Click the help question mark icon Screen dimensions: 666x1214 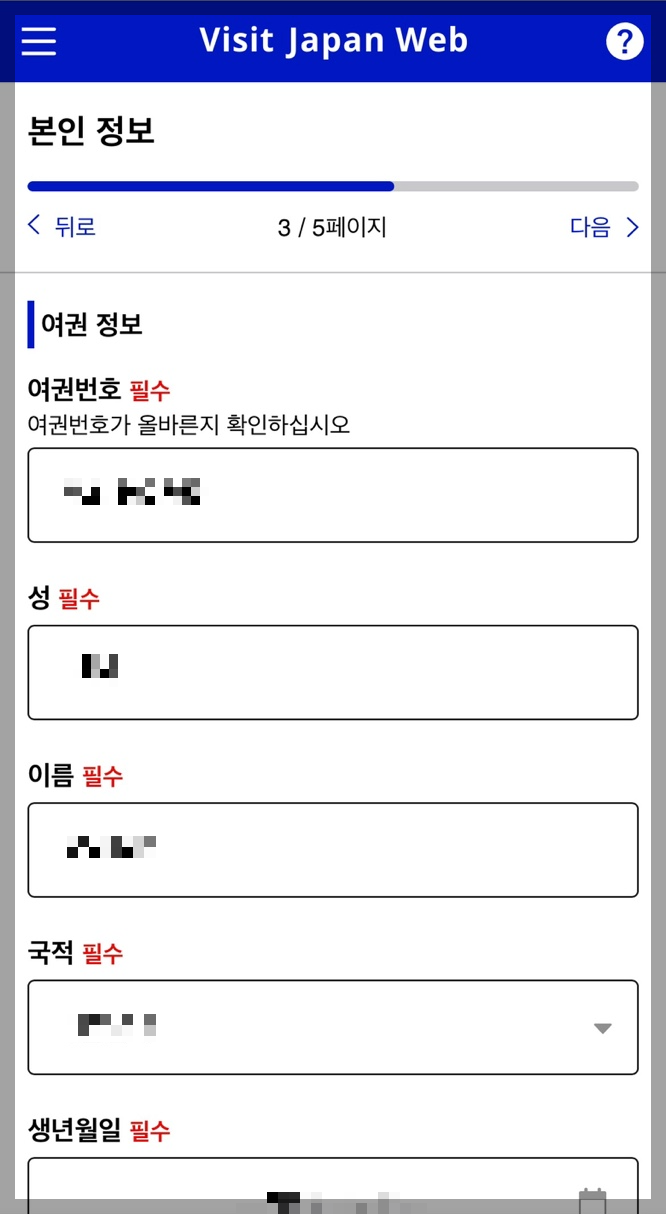click(x=624, y=41)
